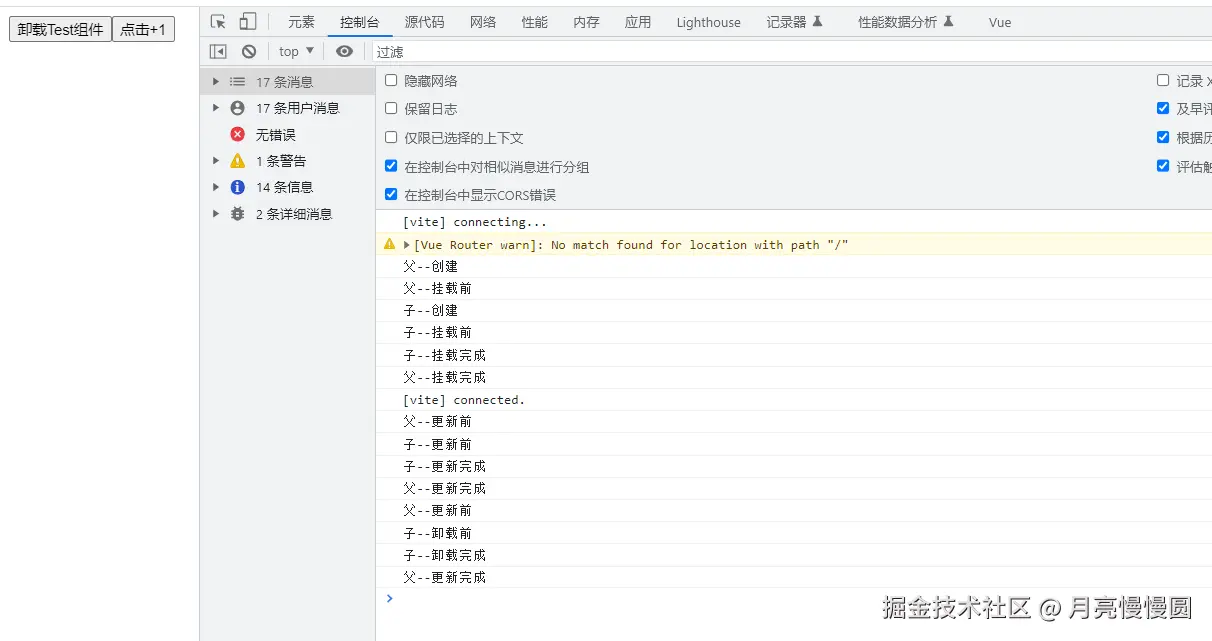This screenshot has height=641, width=1212.
Task: Open the Lighthouse tab
Action: pyautogui.click(x=709, y=22)
